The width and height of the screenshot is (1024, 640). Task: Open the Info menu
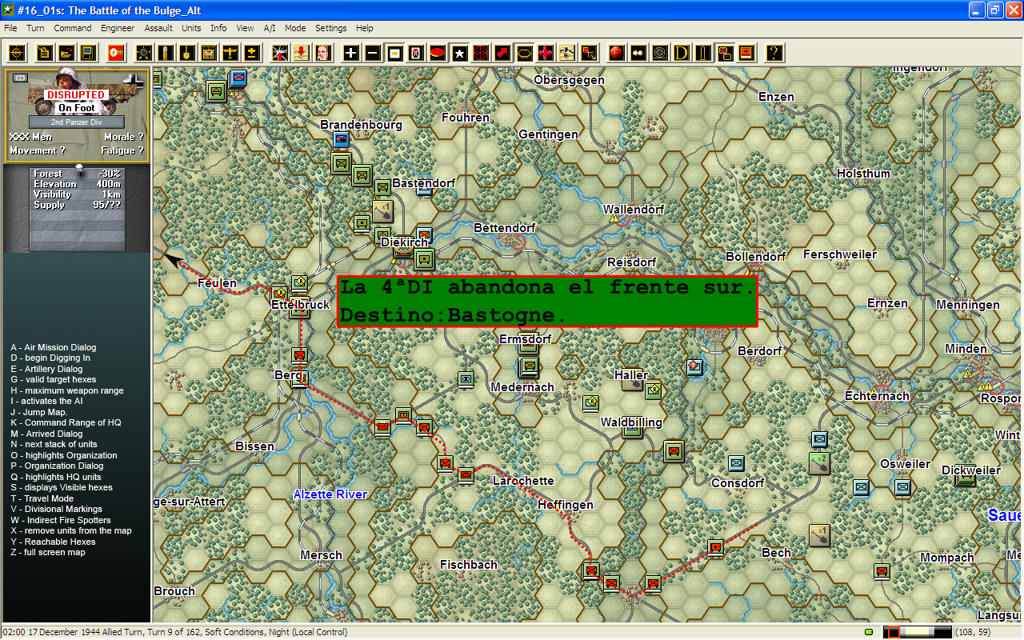point(219,28)
